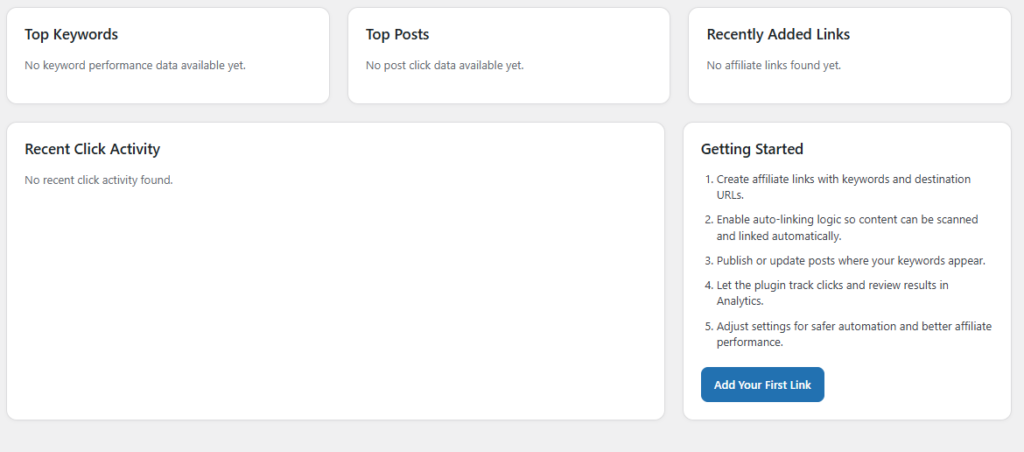Click the Top Posts card title

pos(397,34)
